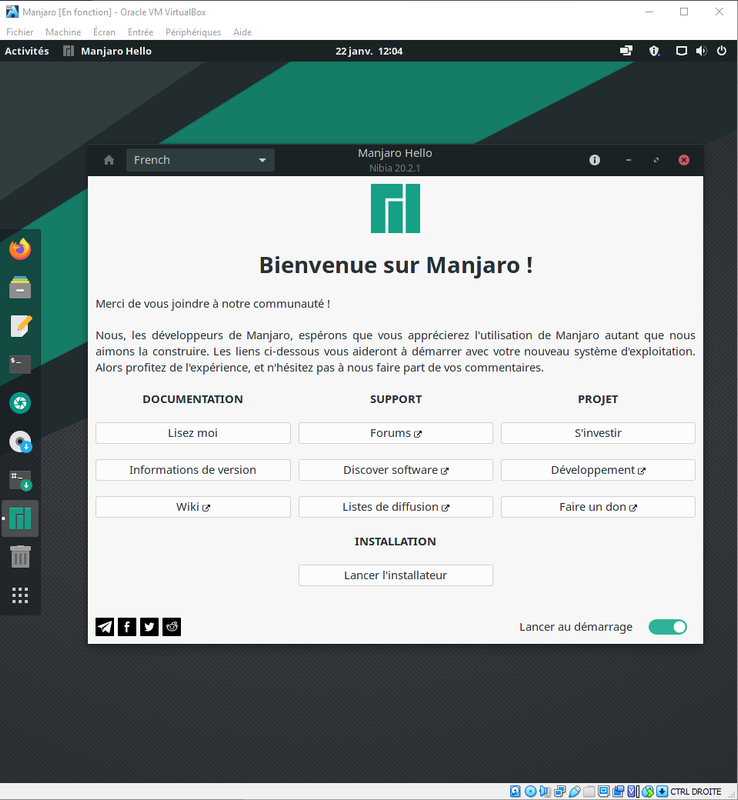Viewport: 738px width, 800px height.
Task: Open the Périphériques menu
Action: point(193,32)
